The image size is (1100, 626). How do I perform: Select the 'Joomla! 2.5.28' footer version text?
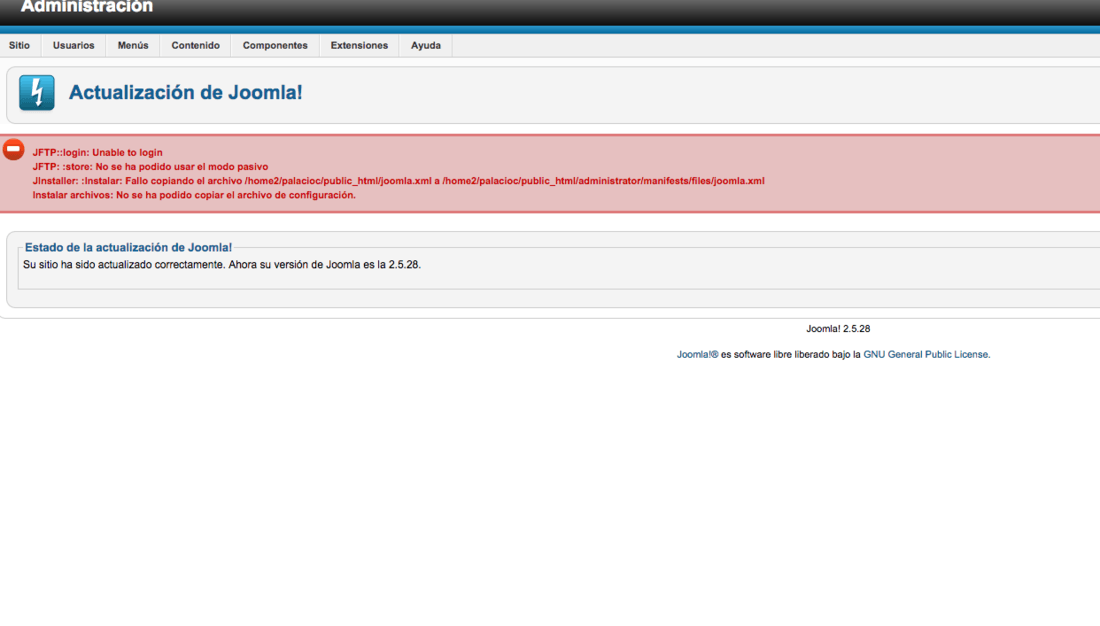[x=838, y=328]
